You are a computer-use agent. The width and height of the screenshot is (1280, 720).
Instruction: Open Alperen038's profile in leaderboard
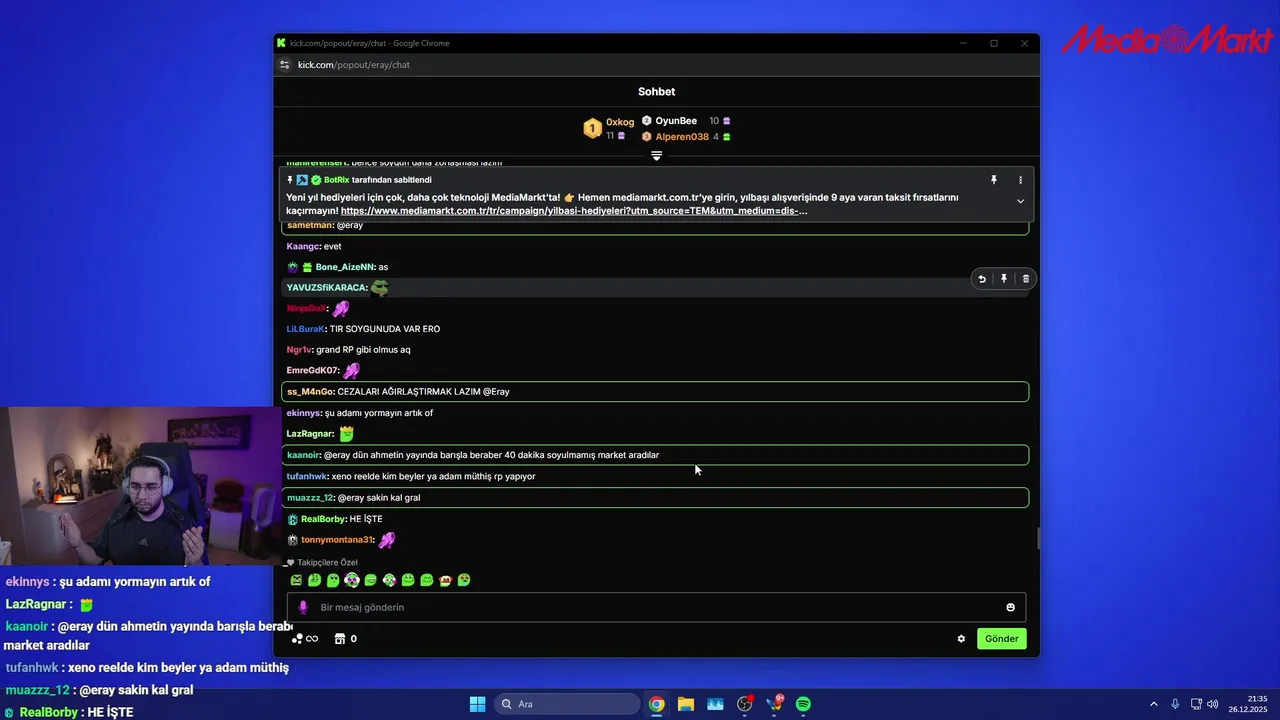[682, 137]
